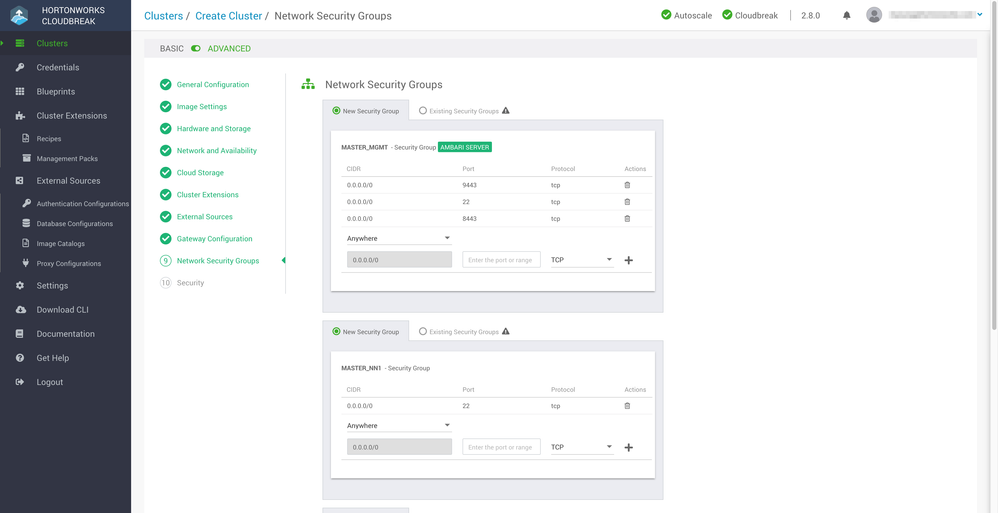Add rule with MASTER_NN1 plus icon
The height and width of the screenshot is (513, 998).
click(x=629, y=447)
